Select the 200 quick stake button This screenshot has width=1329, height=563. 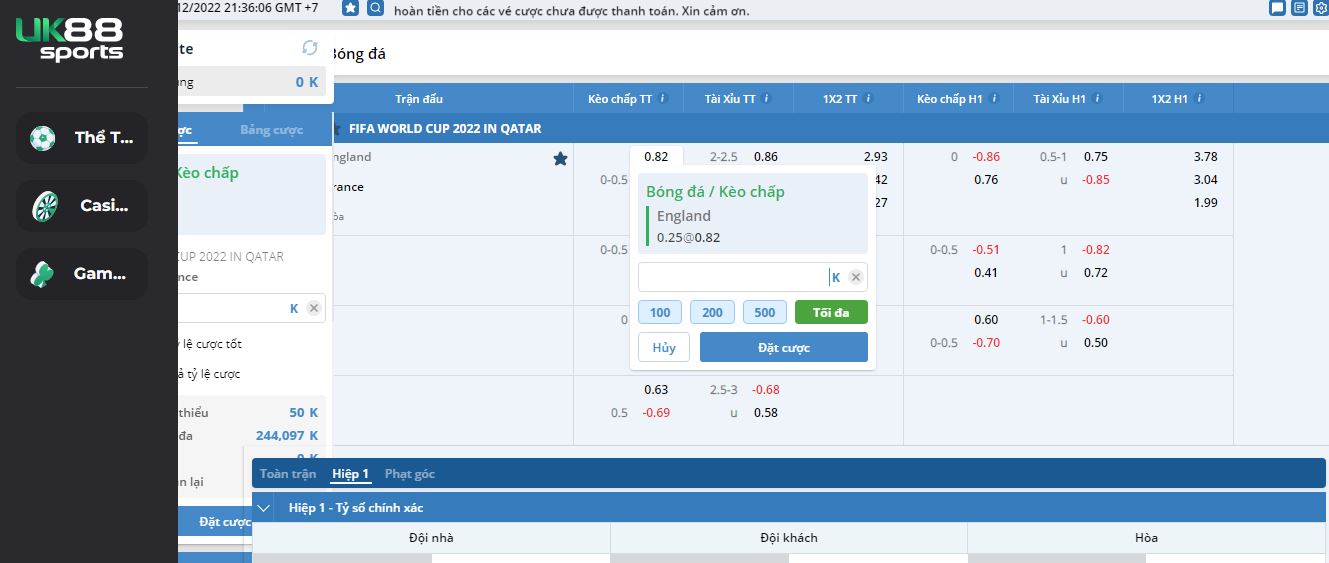pyautogui.click(x=712, y=312)
